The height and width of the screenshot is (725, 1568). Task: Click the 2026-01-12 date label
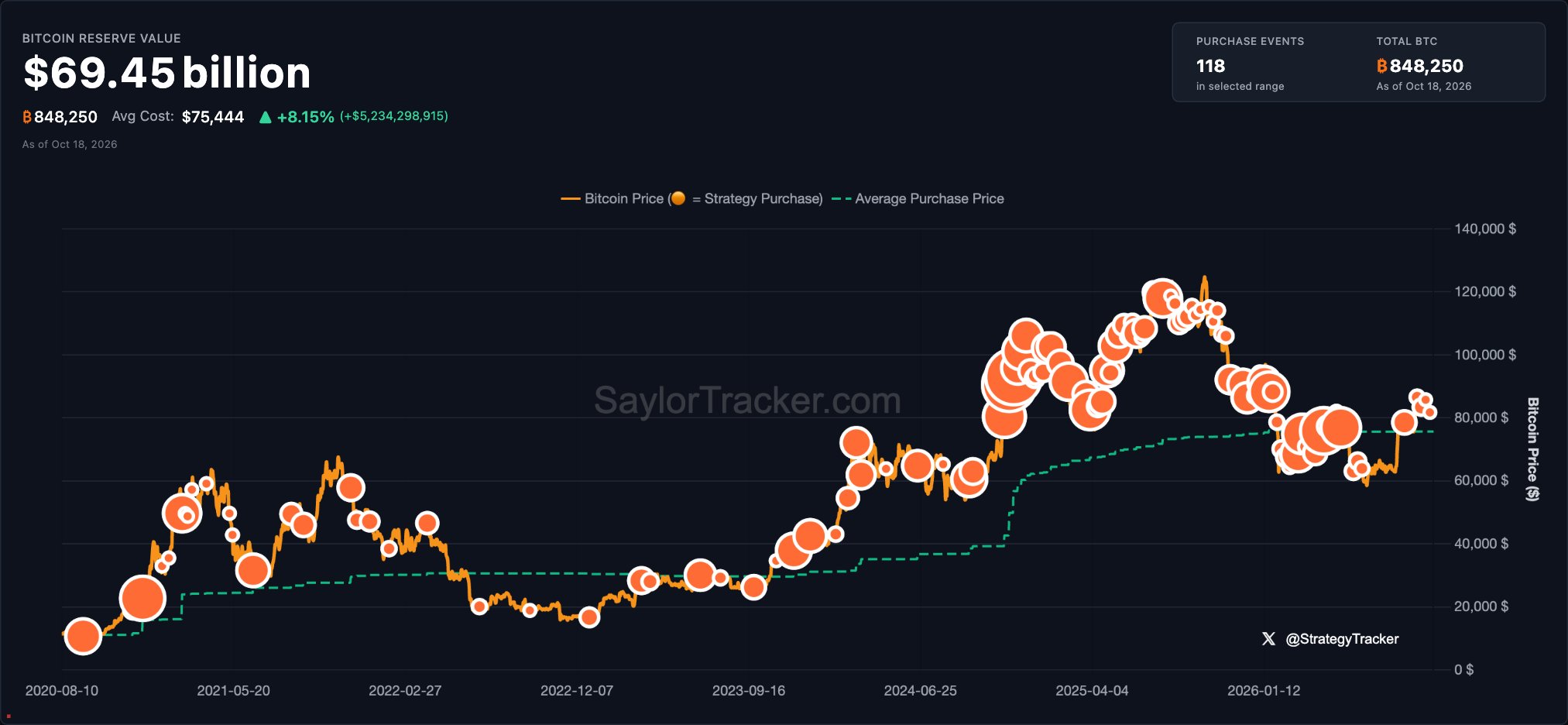pos(1264,691)
